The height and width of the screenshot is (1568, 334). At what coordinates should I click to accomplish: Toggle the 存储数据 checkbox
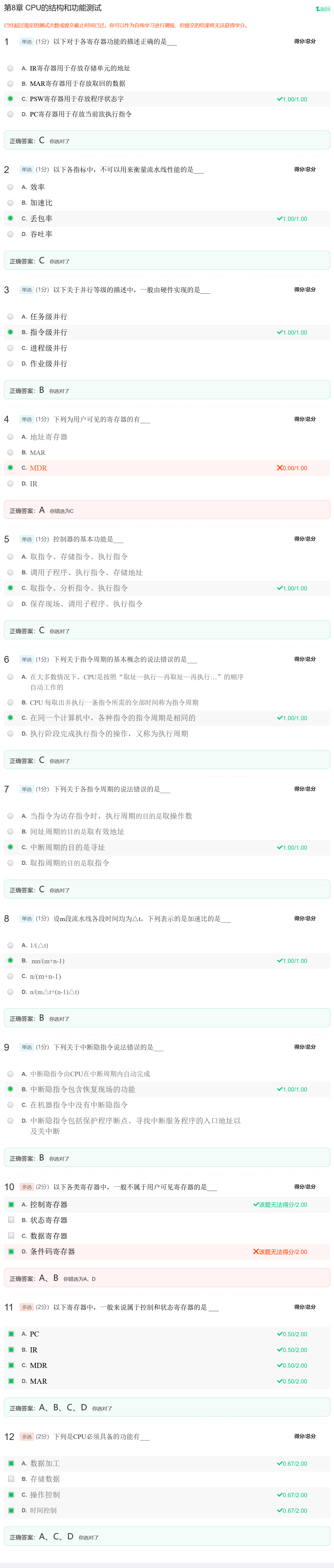point(11,1479)
